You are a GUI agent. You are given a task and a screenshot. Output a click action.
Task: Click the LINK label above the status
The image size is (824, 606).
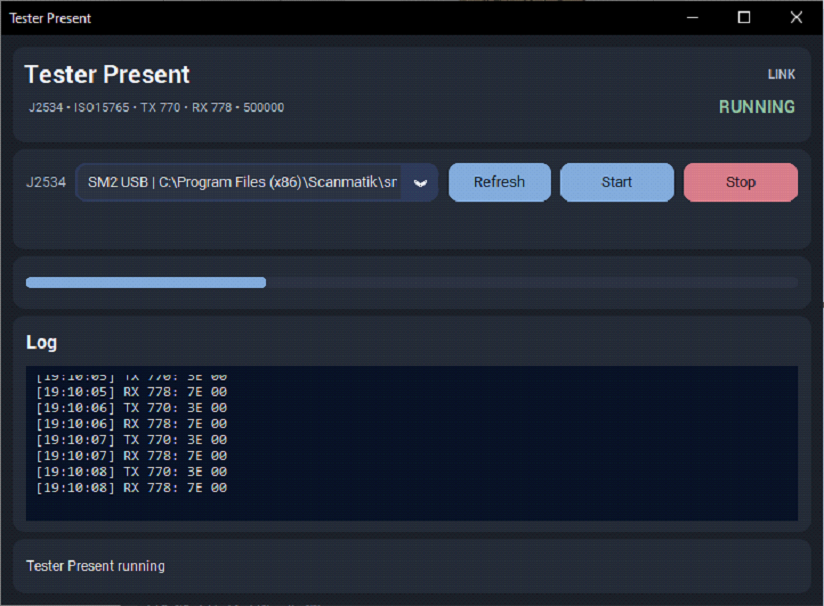[781, 75]
